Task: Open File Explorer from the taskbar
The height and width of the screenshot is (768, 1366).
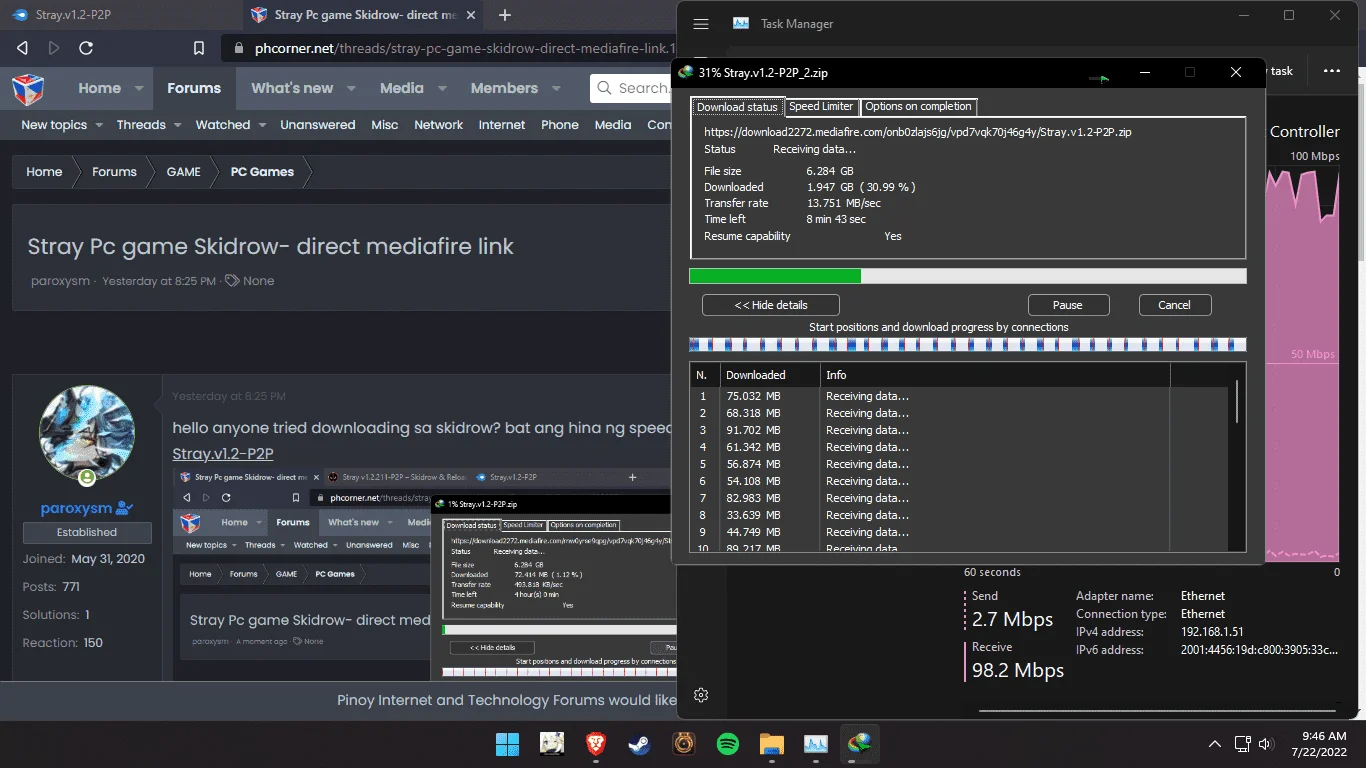Action: pyautogui.click(x=771, y=744)
